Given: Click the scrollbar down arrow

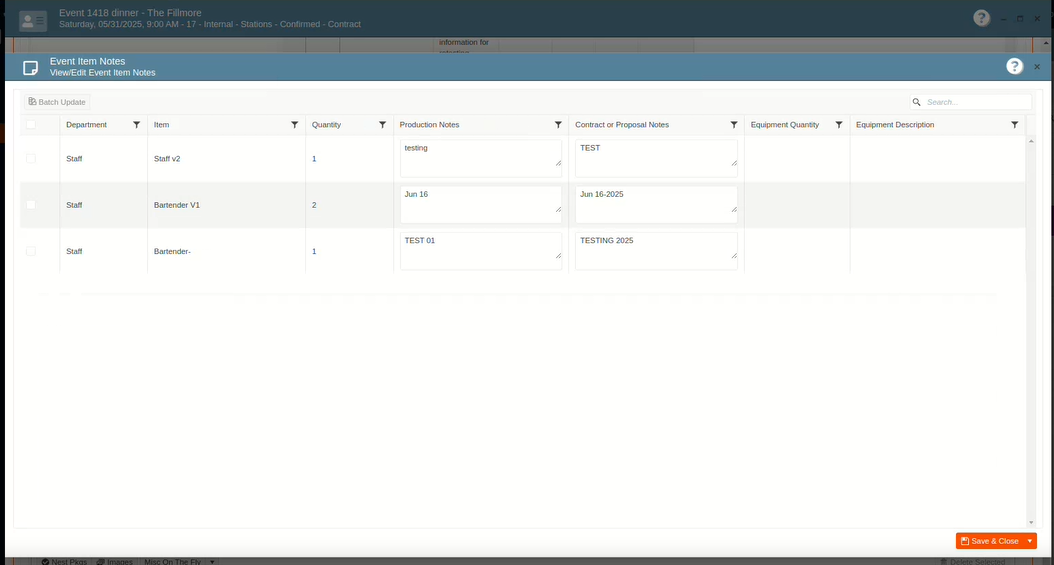Looking at the screenshot, I should coord(1031,523).
